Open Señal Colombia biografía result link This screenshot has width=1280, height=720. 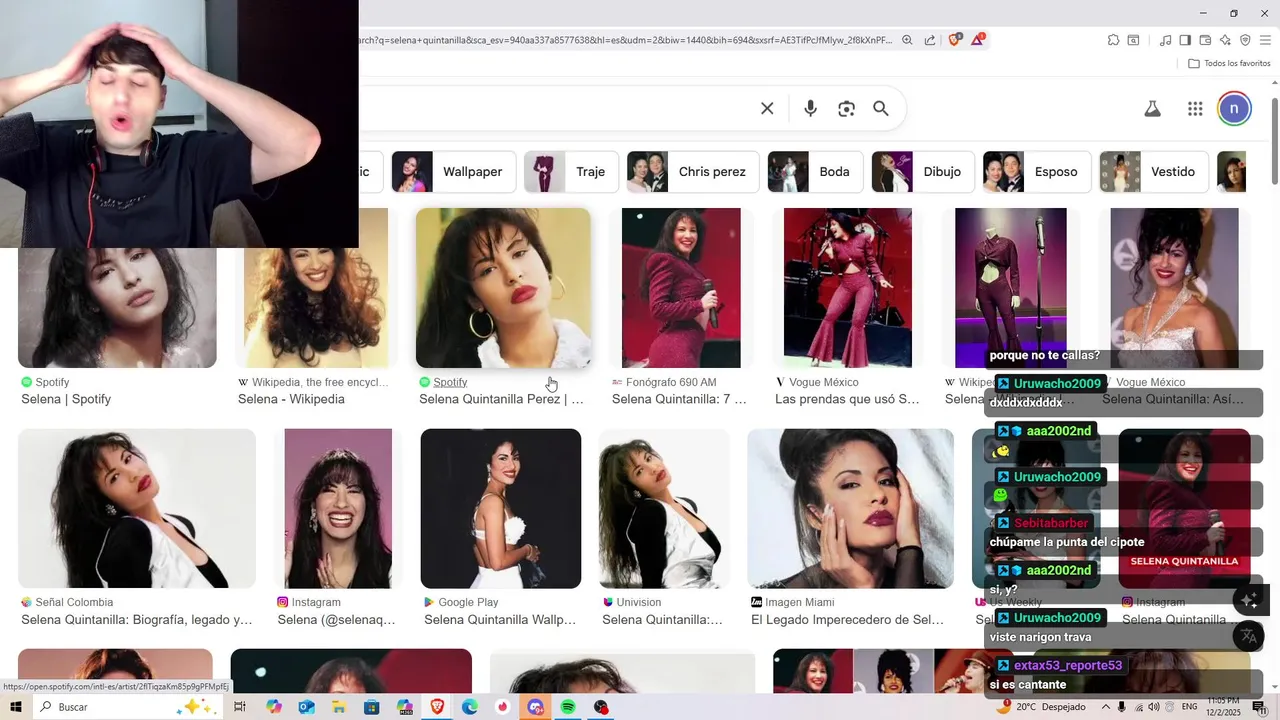(x=137, y=620)
